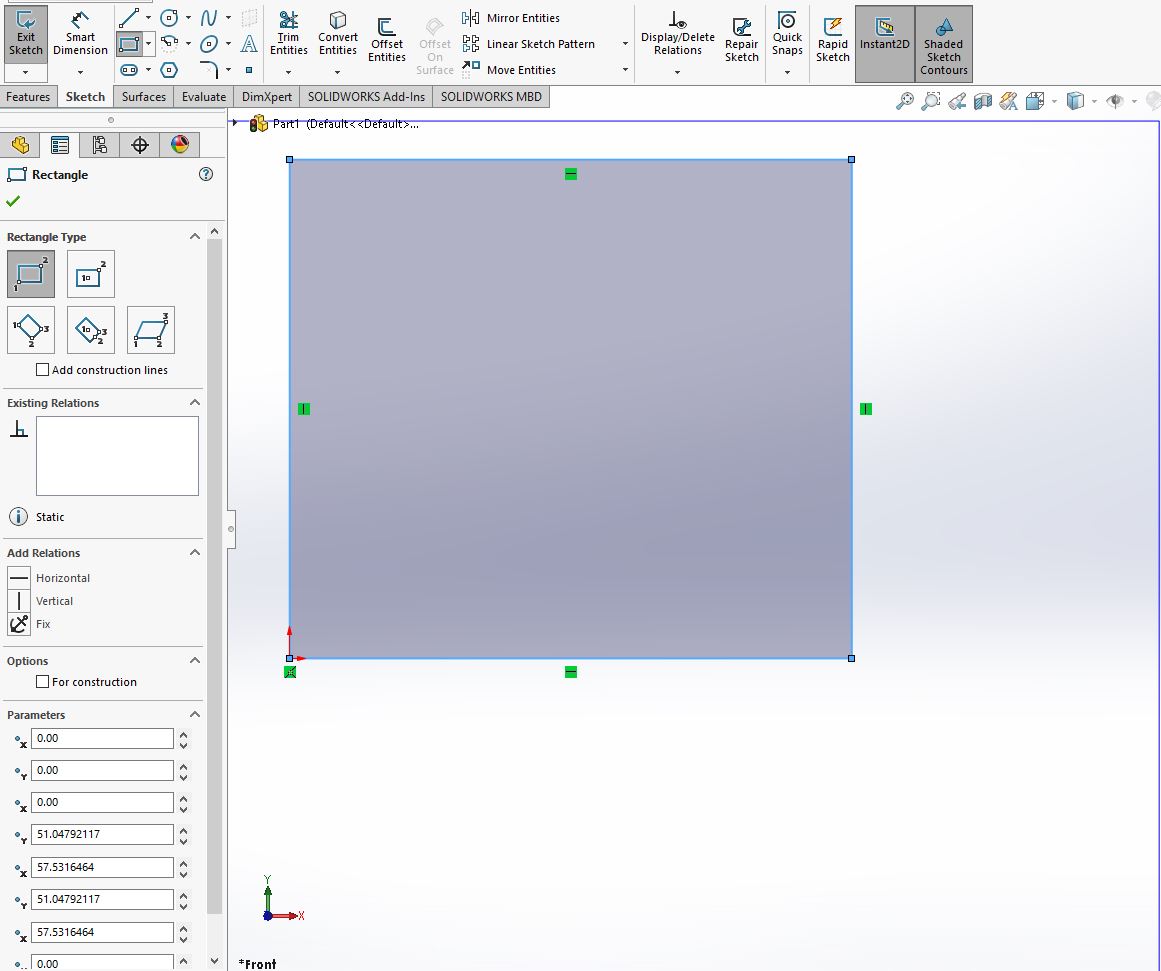
Task: Select the Mirror Entities tool
Action: (x=521, y=17)
